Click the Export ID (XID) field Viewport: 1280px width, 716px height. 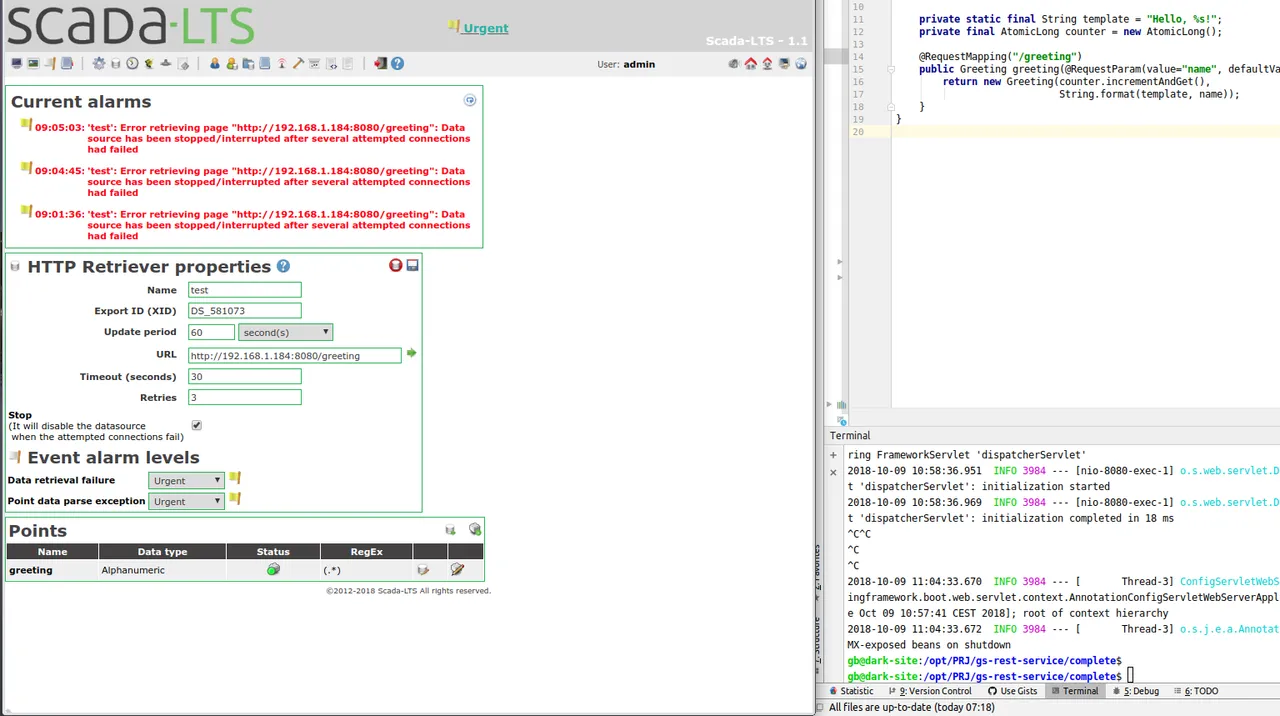click(244, 311)
